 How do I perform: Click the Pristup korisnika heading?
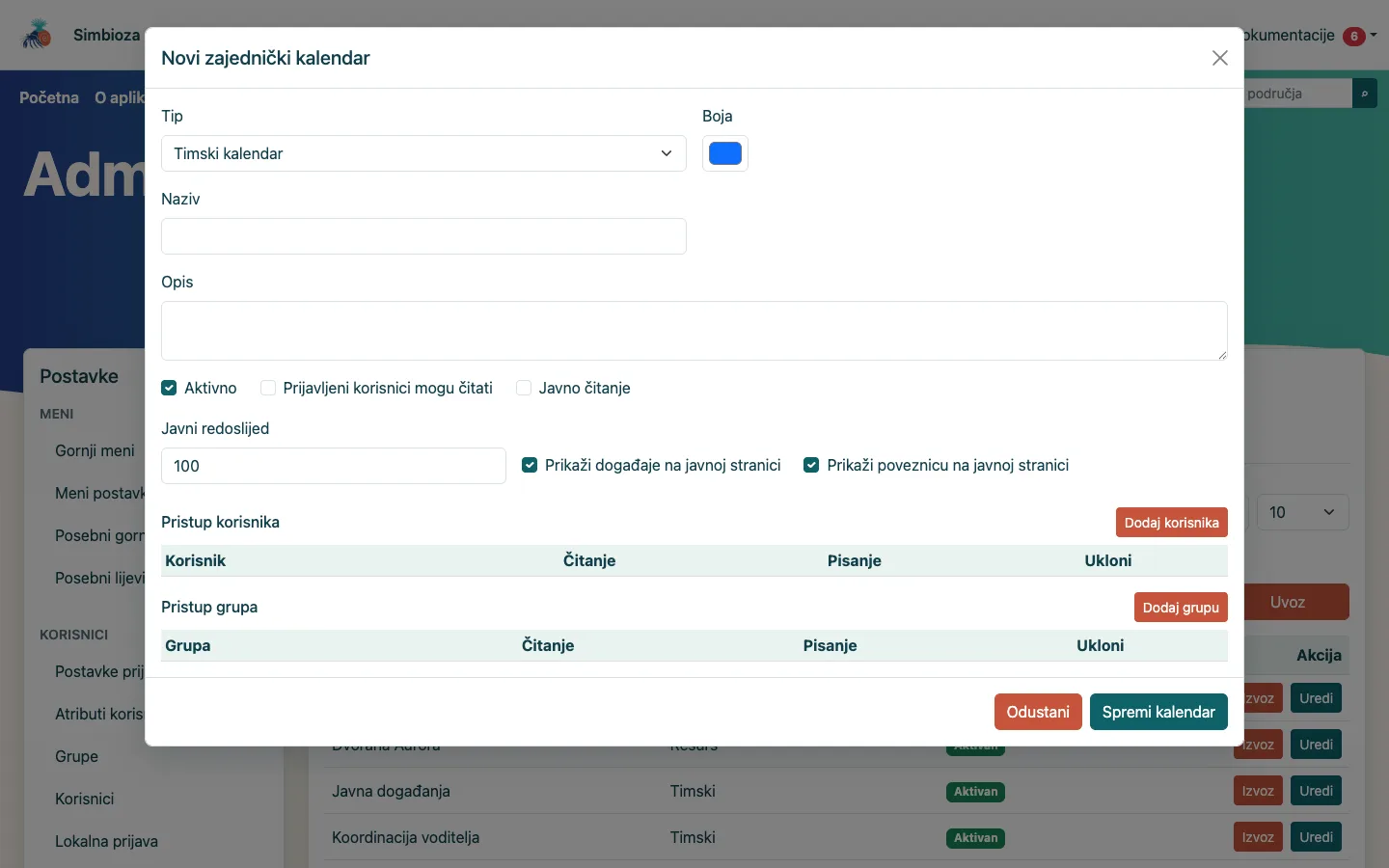click(220, 522)
